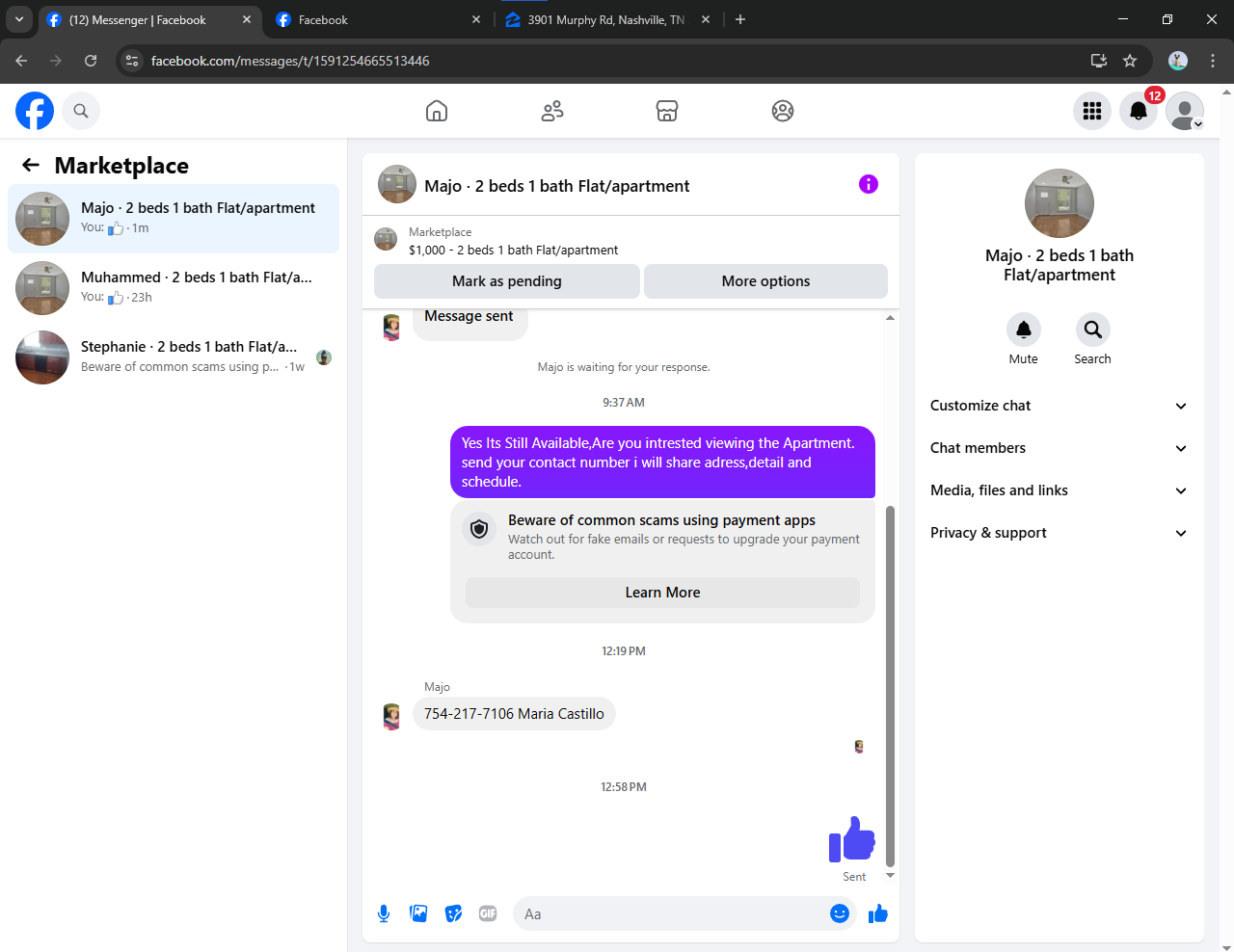Image resolution: width=1234 pixels, height=952 pixels.
Task: Open the Groups icon in top navigation
Action: 783,111
